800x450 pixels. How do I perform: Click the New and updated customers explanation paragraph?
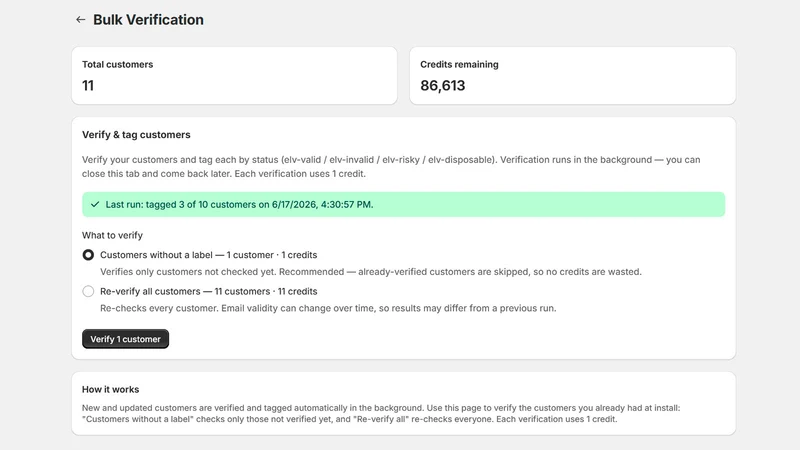point(381,413)
